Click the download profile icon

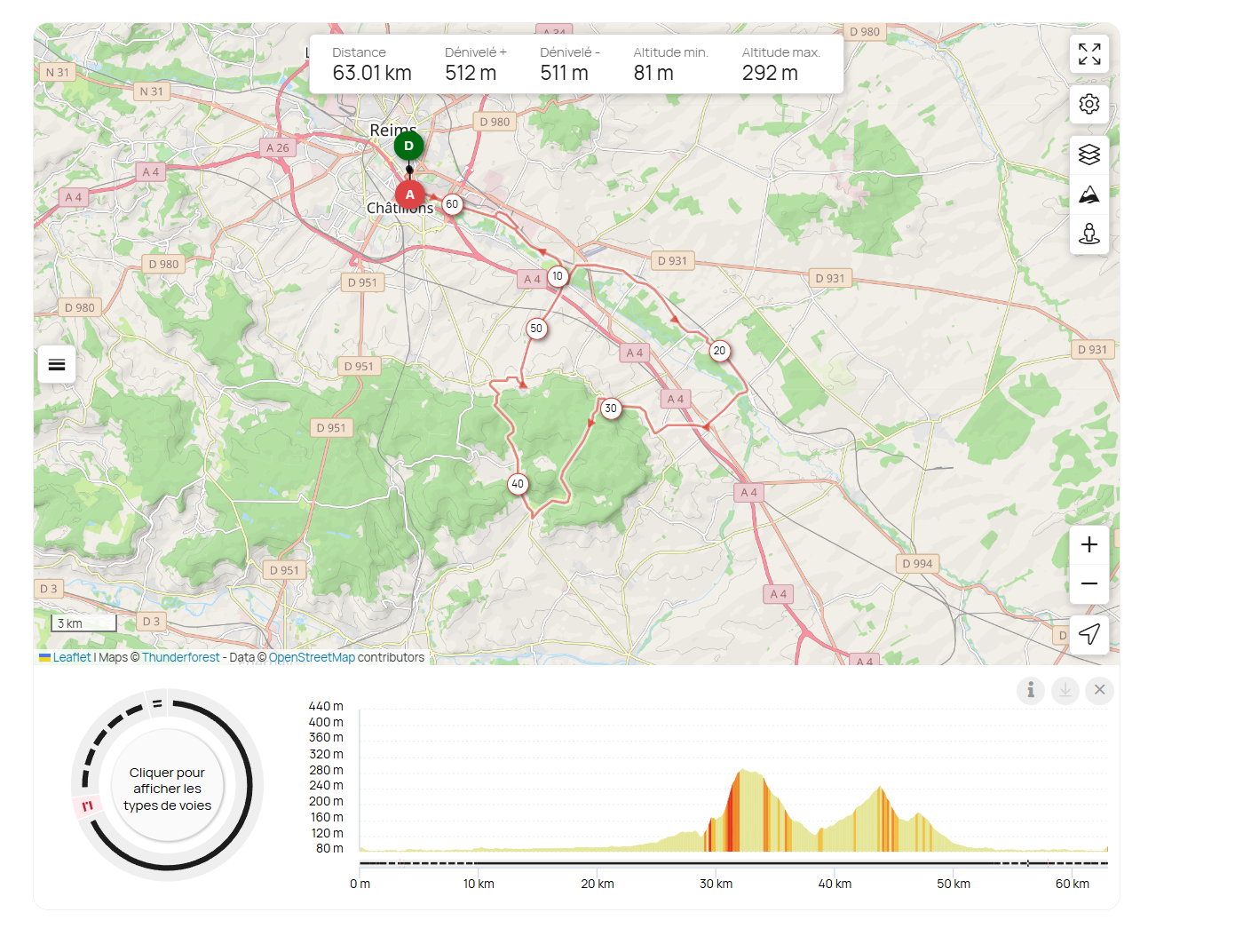click(1065, 690)
